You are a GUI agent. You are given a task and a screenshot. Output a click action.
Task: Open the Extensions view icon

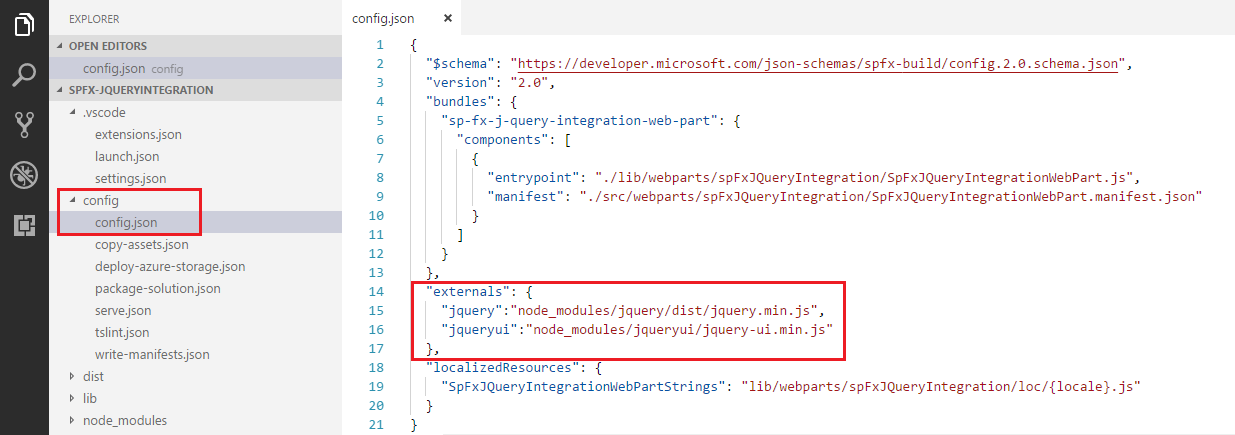(24, 225)
